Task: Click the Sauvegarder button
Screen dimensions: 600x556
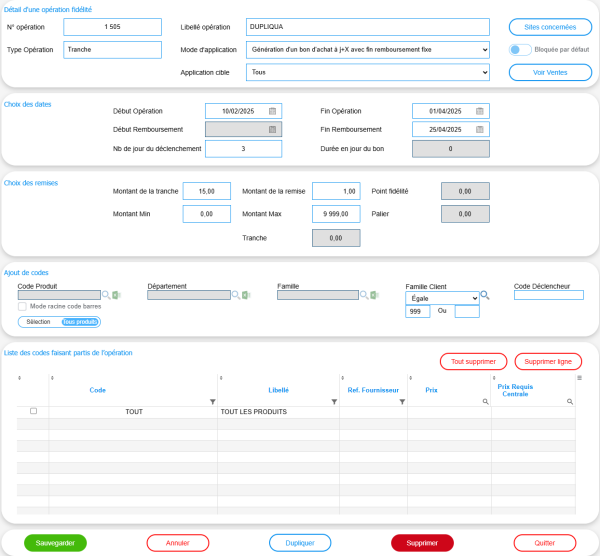Action: pyautogui.click(x=56, y=543)
